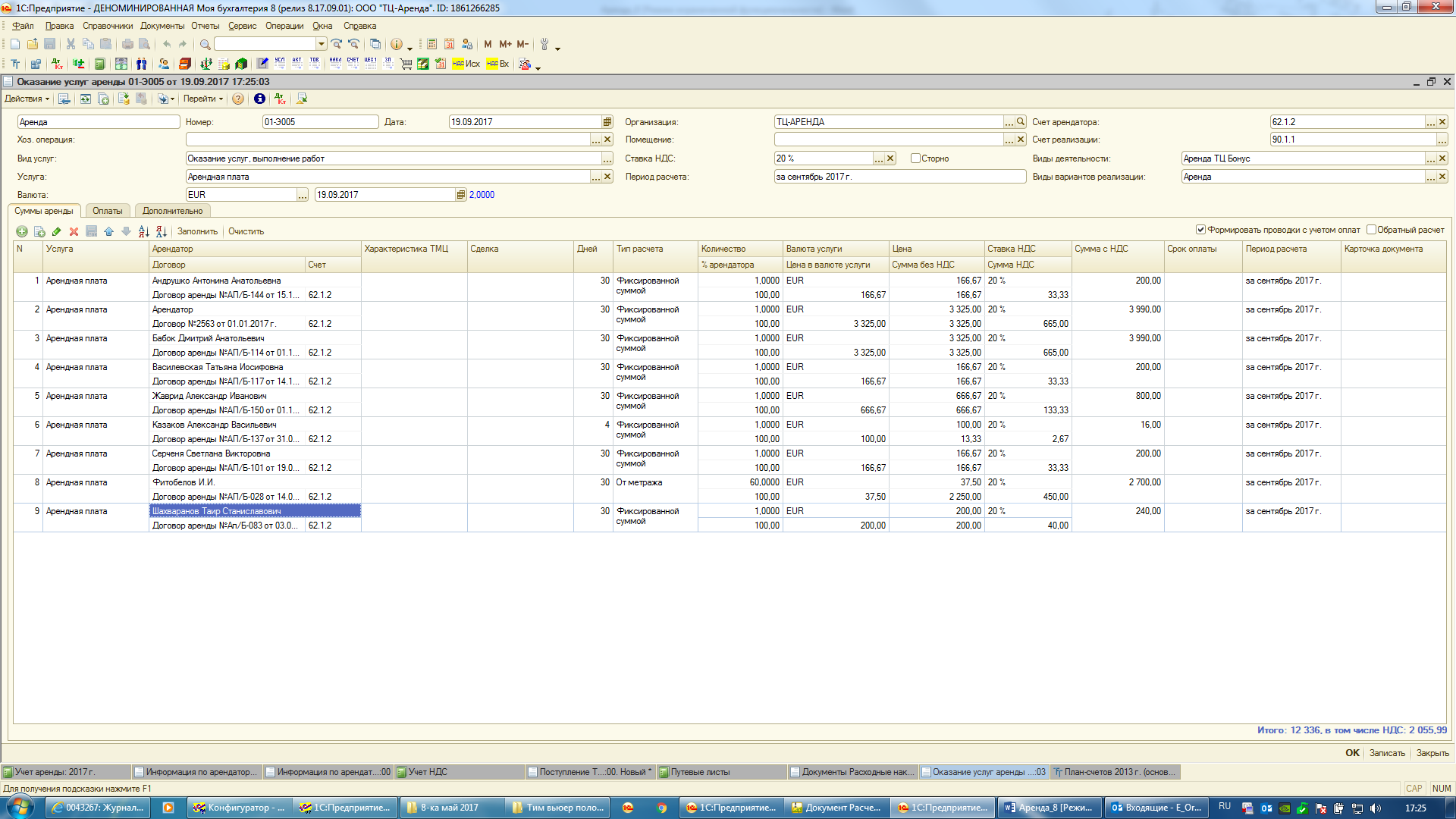Move row up with blue arrow

click(x=108, y=231)
